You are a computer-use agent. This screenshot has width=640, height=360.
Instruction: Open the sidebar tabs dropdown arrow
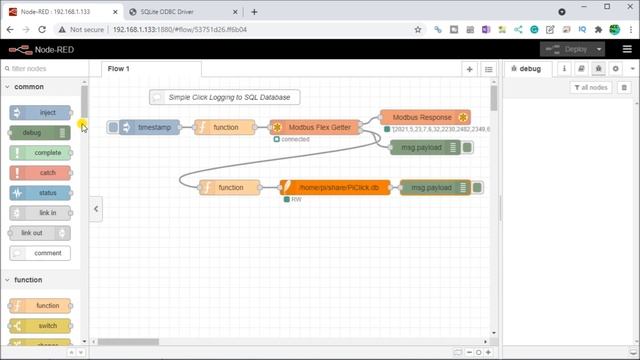(x=632, y=69)
